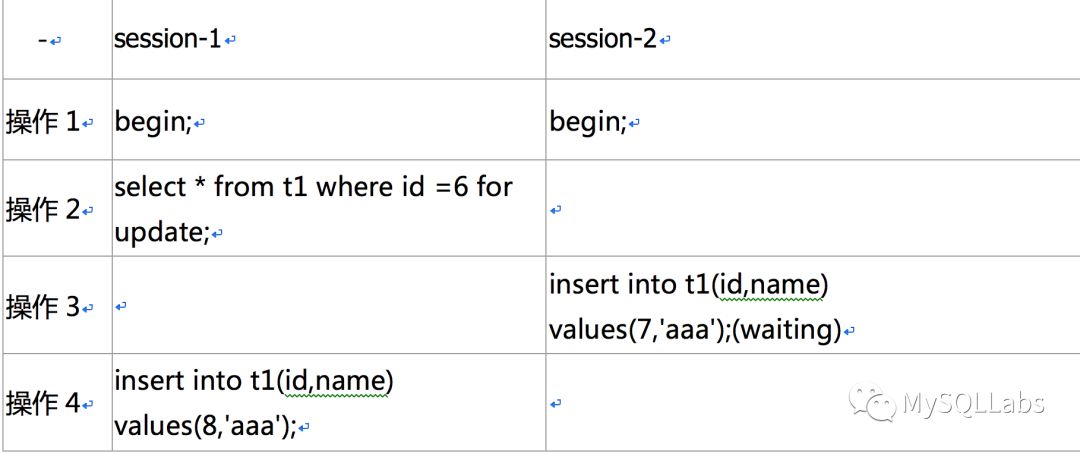Select the 操作 2 row label
1080x454 pixels.
(43, 210)
